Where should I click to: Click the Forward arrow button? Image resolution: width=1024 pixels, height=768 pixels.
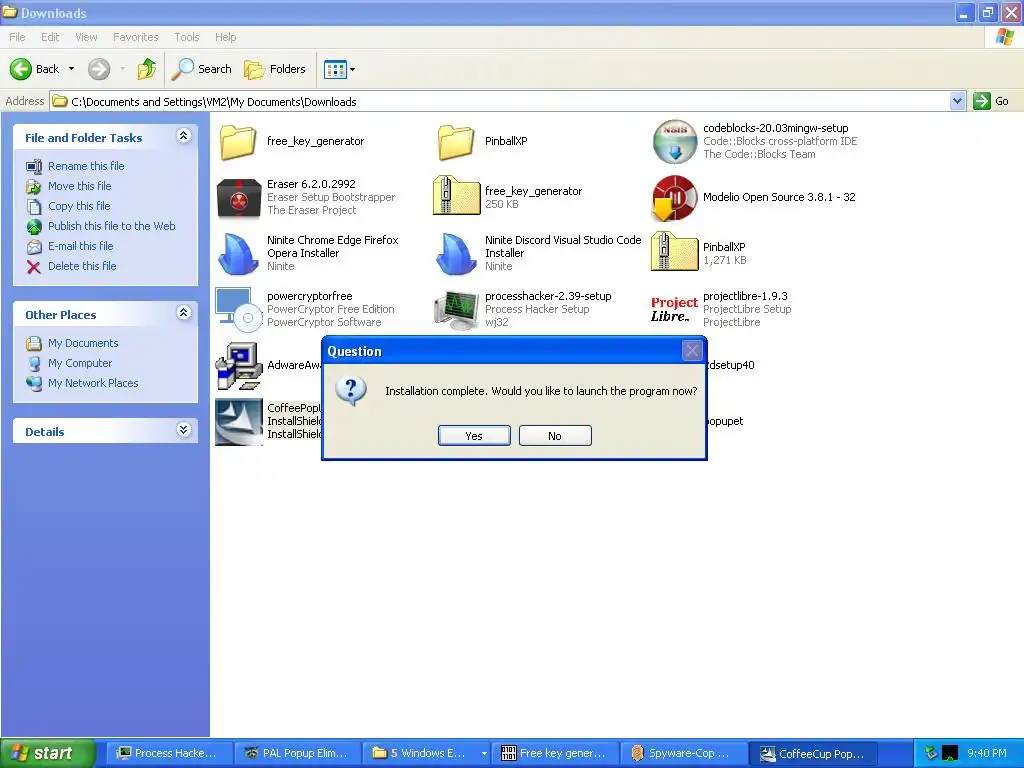point(99,69)
